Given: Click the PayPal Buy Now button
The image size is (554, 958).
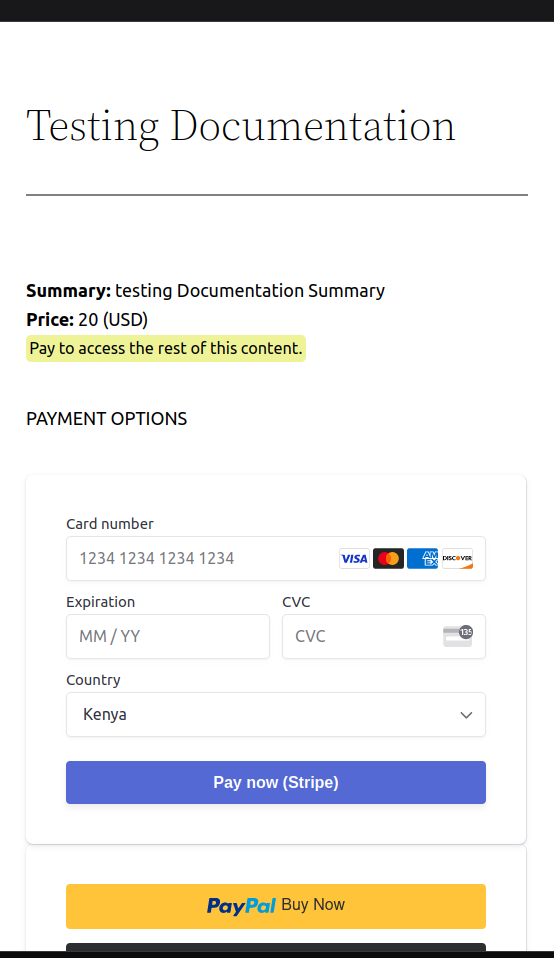Looking at the screenshot, I should [x=276, y=906].
